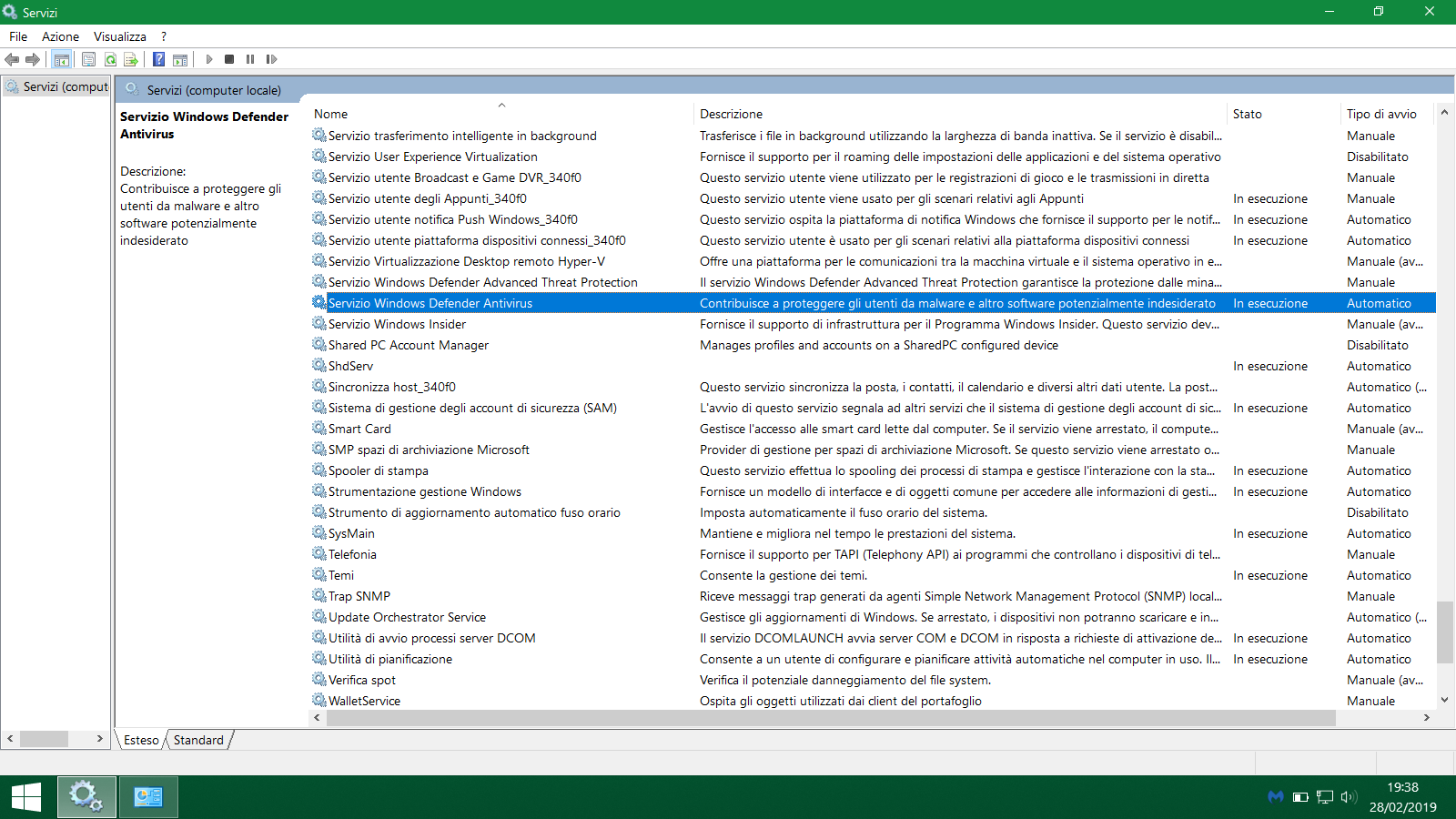Viewport: 1456px width, 819px height.
Task: Select Verifica spot service
Action: (x=873, y=680)
